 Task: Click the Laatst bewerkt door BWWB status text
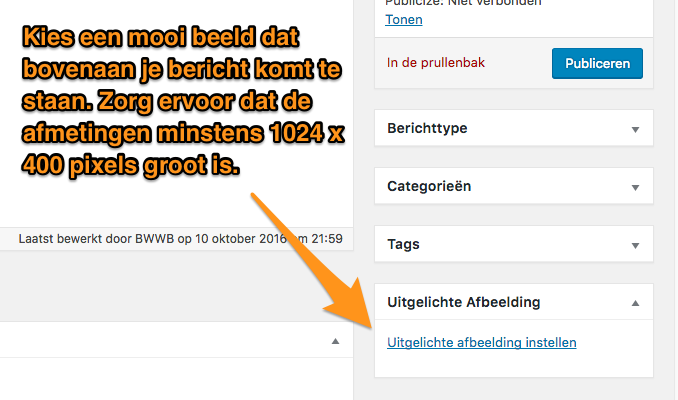coord(180,239)
